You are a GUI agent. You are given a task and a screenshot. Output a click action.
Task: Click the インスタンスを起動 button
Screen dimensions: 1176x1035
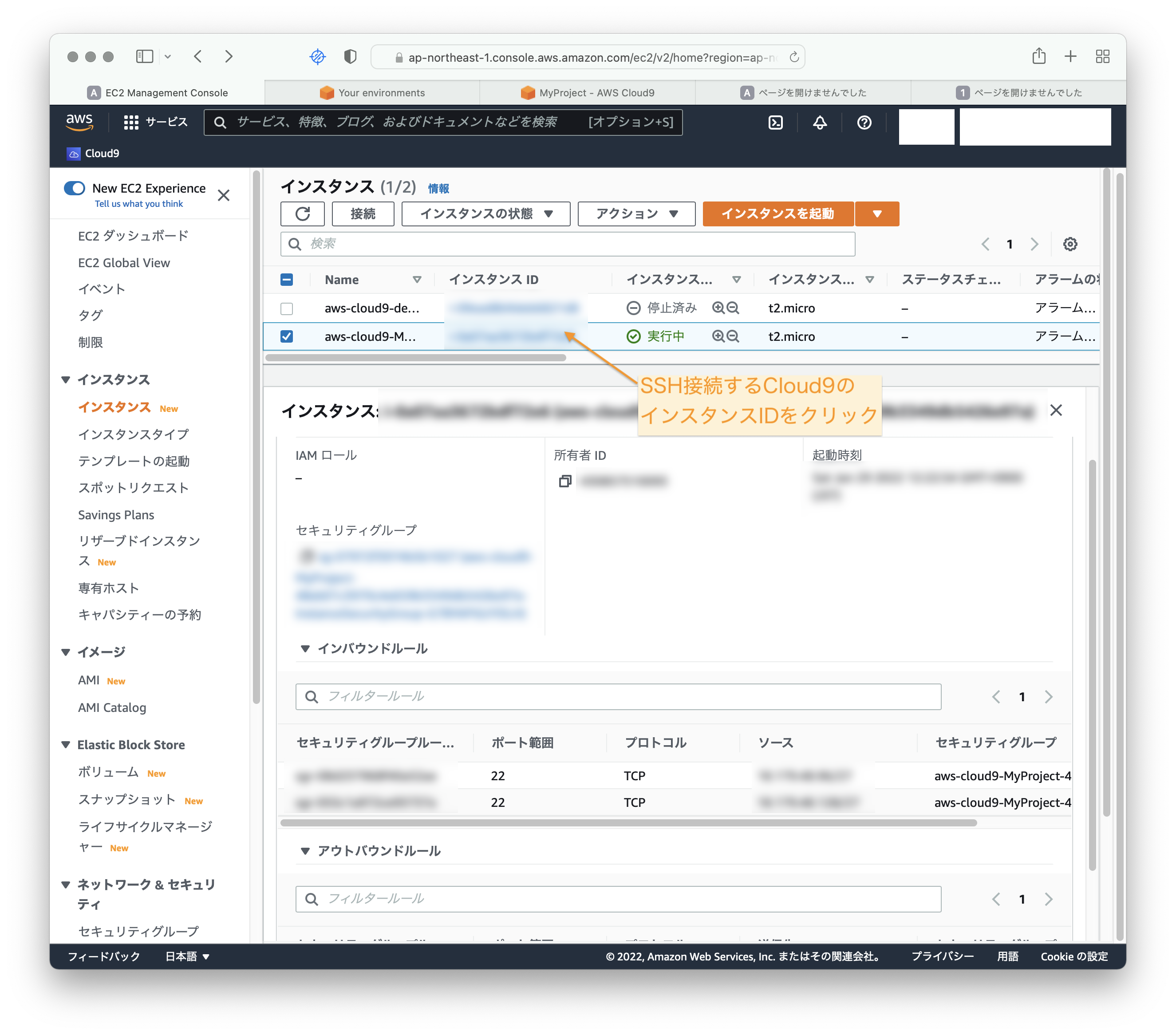tap(778, 214)
